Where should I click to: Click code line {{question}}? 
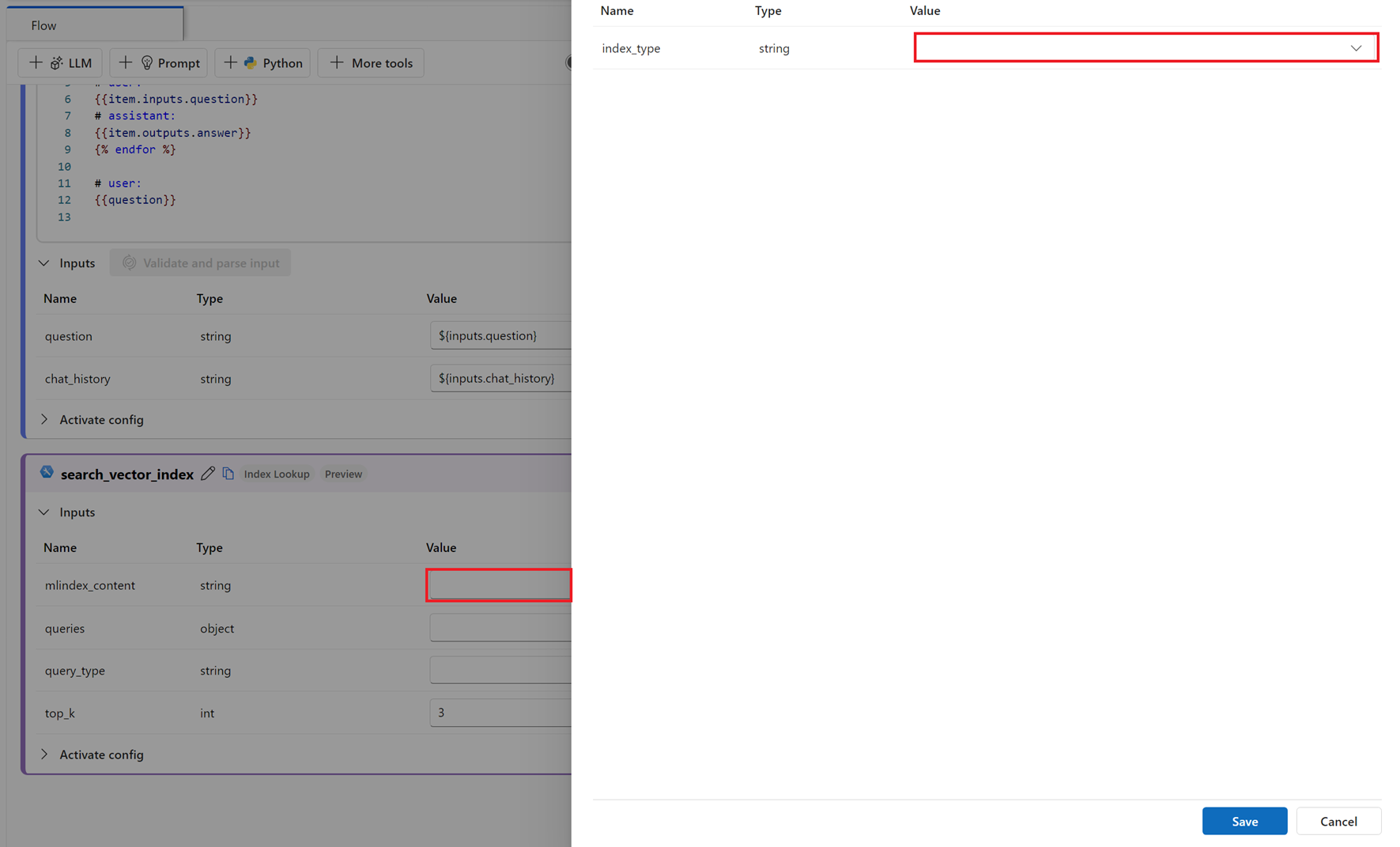(x=135, y=200)
